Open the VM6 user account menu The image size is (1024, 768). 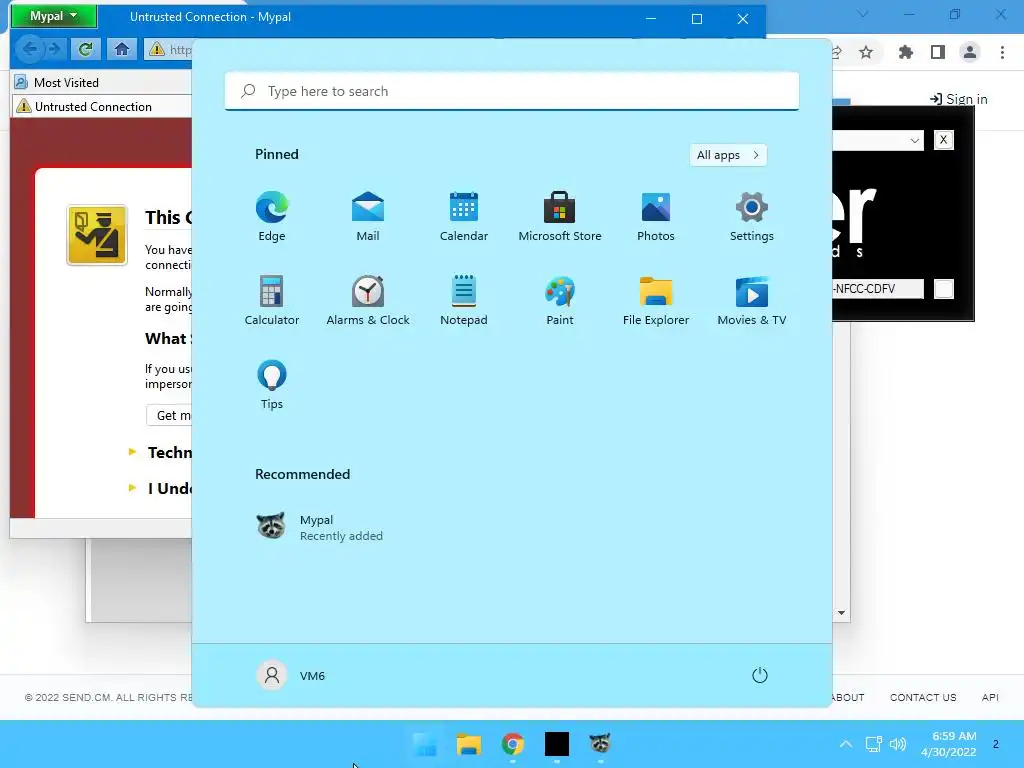tap(291, 675)
